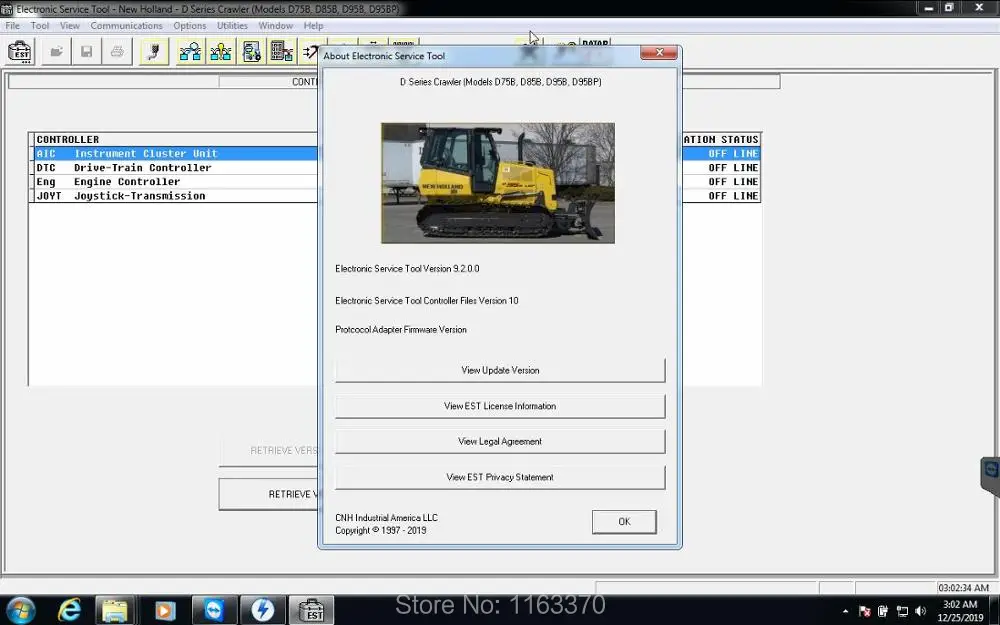Image resolution: width=1000 pixels, height=625 pixels.
Task: Click 'Electronic Service Tool Version 9.2.0.0' text
Action: pyautogui.click(x=407, y=268)
